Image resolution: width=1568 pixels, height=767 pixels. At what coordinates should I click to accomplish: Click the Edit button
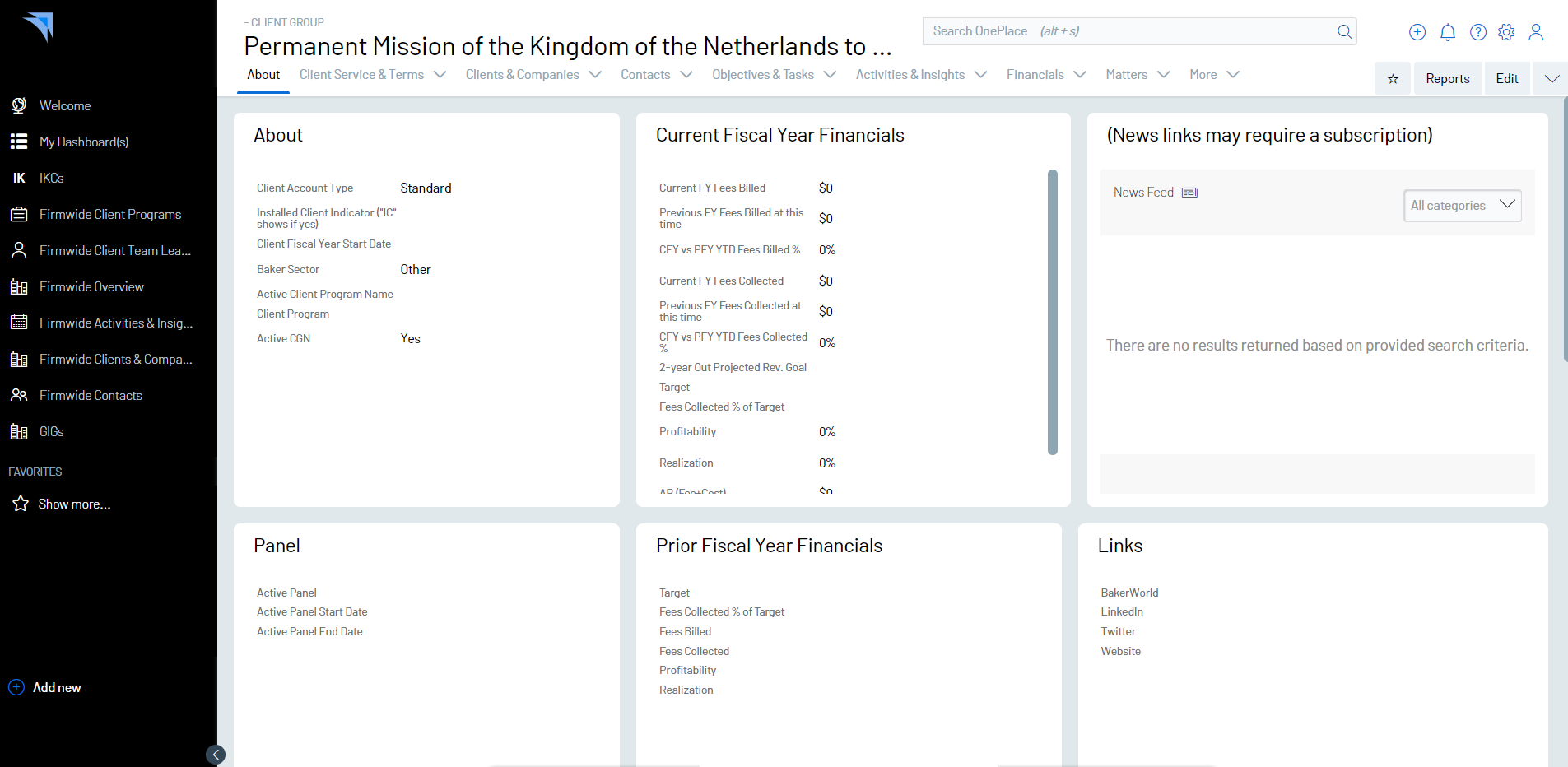point(1506,79)
